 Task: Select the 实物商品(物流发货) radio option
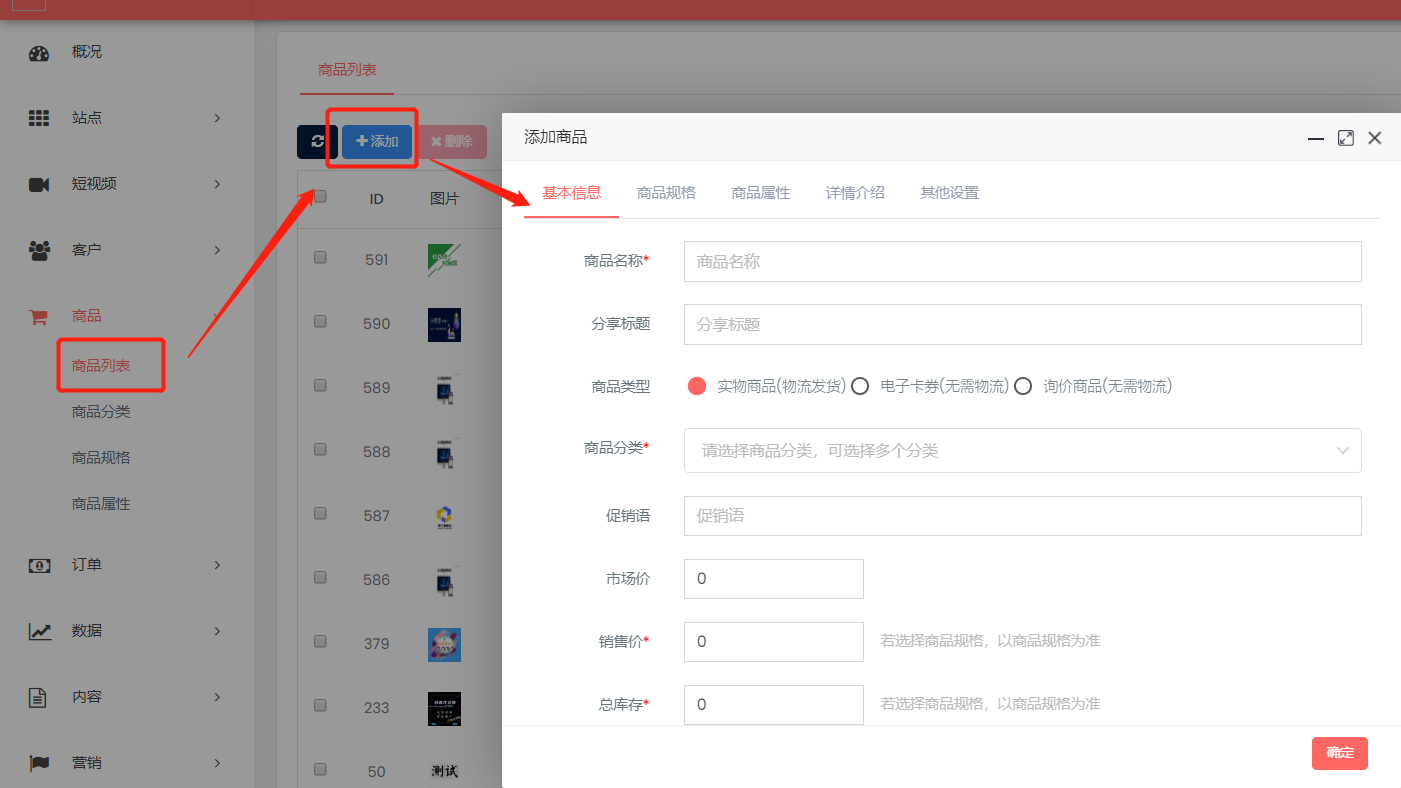click(x=697, y=386)
